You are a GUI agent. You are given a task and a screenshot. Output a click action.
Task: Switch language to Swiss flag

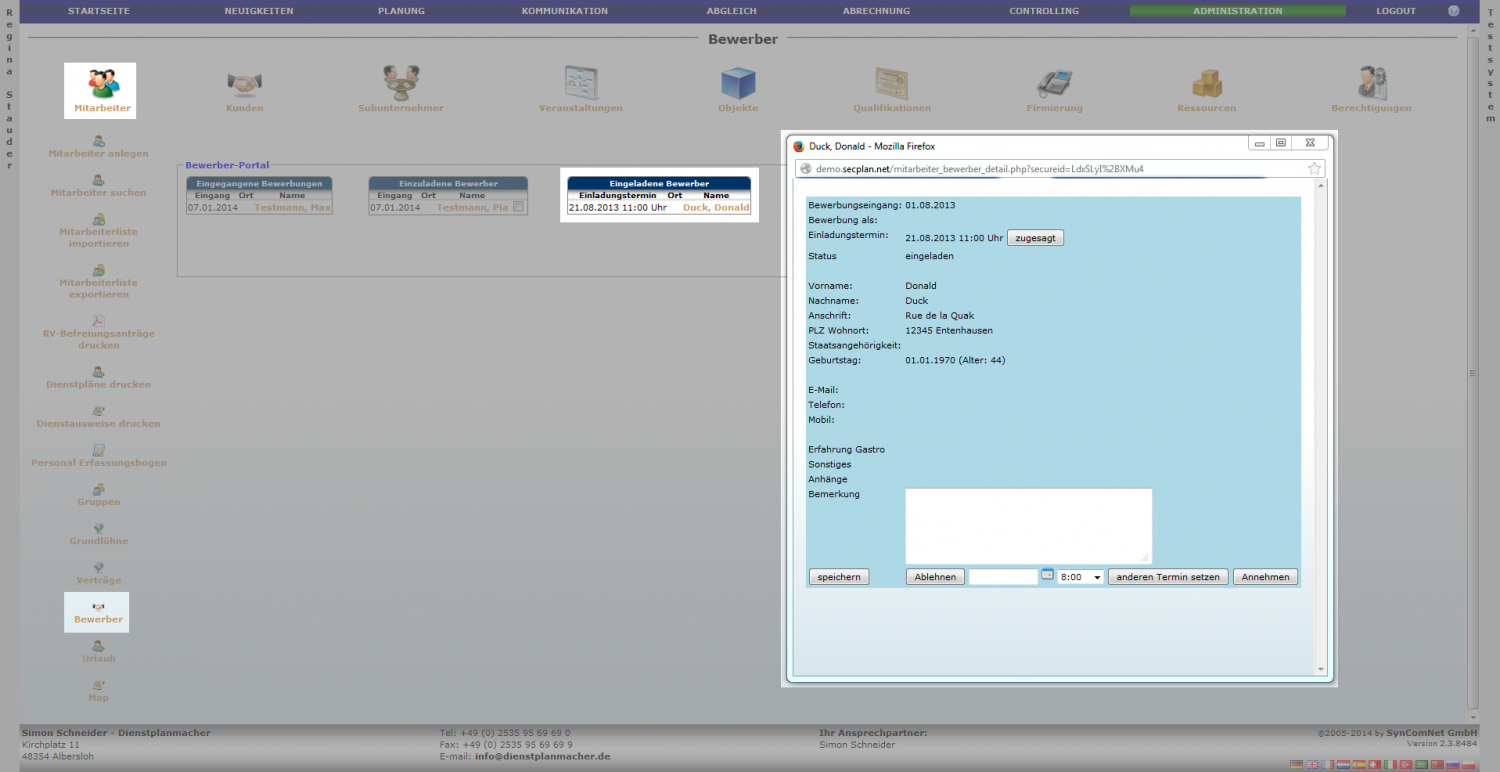(1375, 764)
